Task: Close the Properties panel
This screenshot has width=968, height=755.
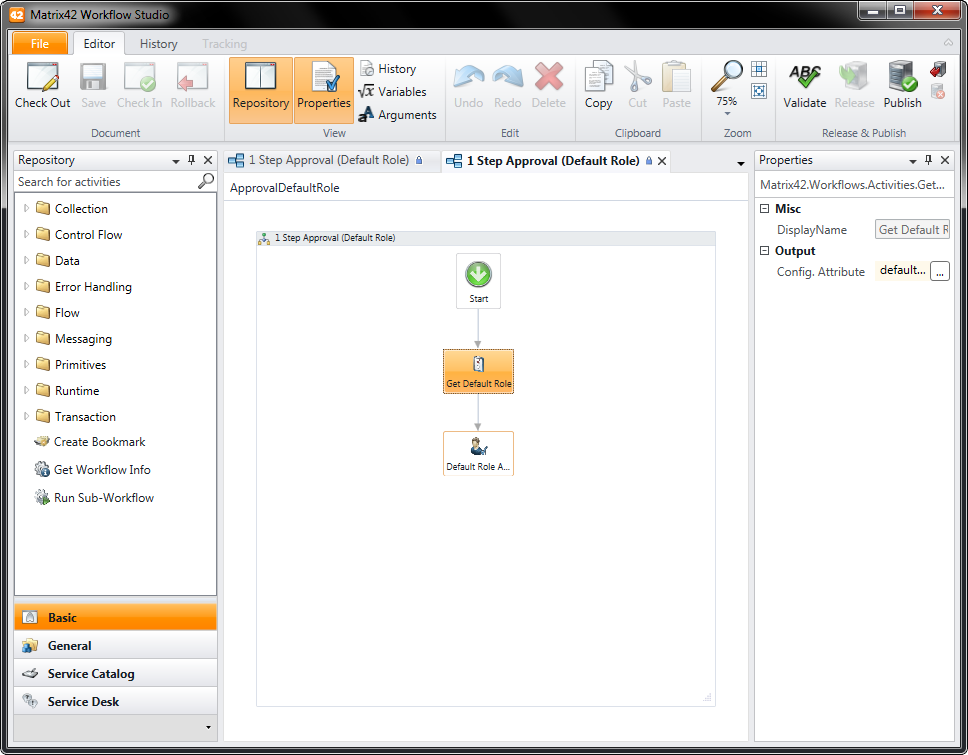Action: tap(945, 160)
